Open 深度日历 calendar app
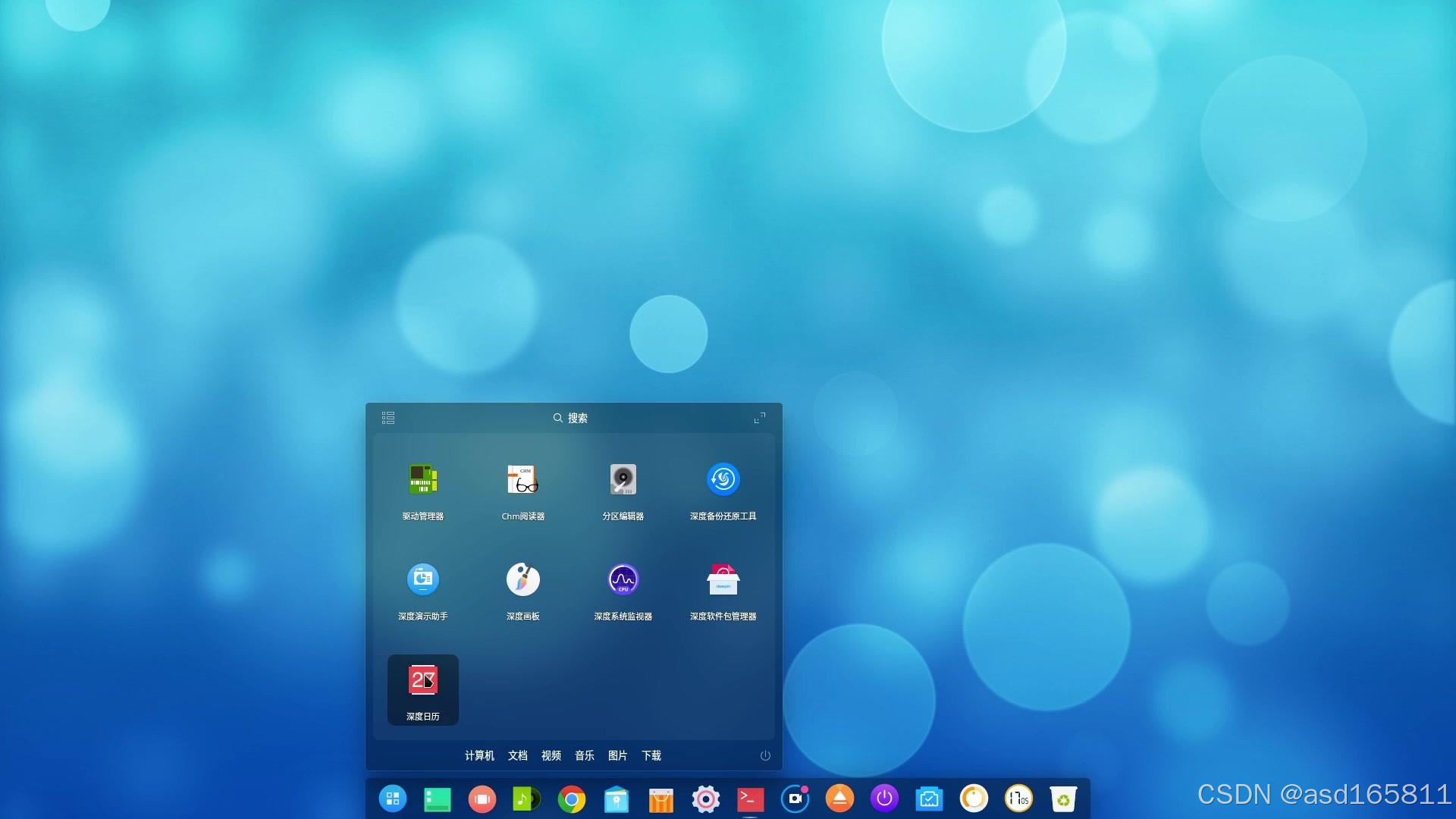1456x819 pixels. [423, 690]
